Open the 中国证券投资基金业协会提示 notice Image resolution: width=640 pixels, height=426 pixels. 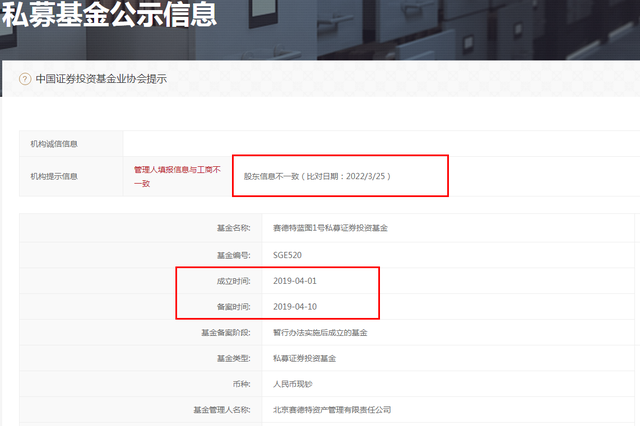click(x=101, y=79)
